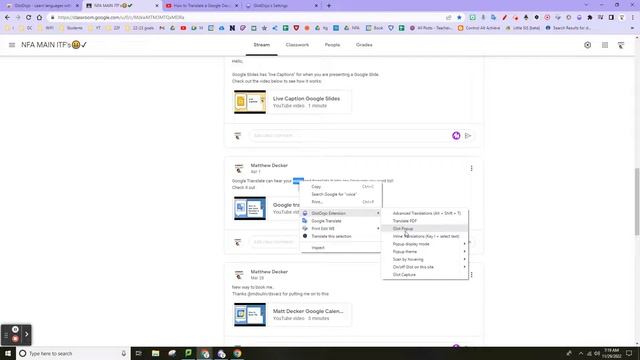
Task: Open the account avatar in Classroom header
Action: (621, 45)
